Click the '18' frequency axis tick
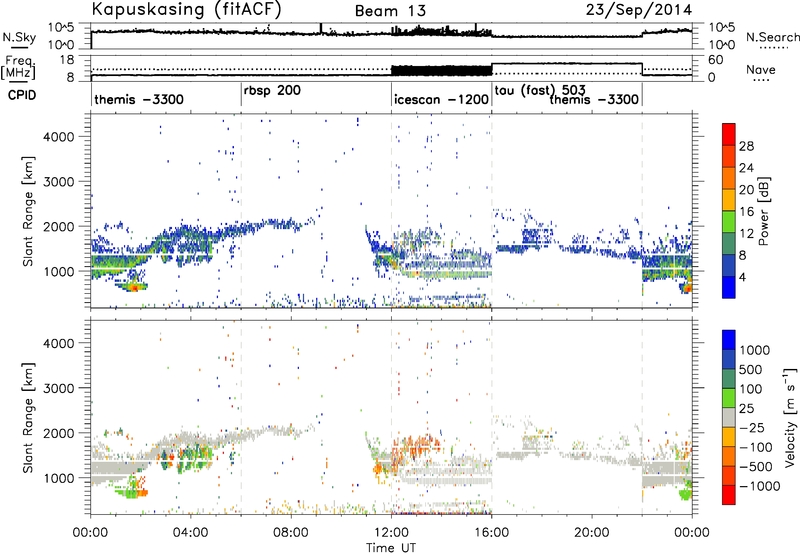This screenshot has height=554, width=800. pyautogui.click(x=66, y=60)
